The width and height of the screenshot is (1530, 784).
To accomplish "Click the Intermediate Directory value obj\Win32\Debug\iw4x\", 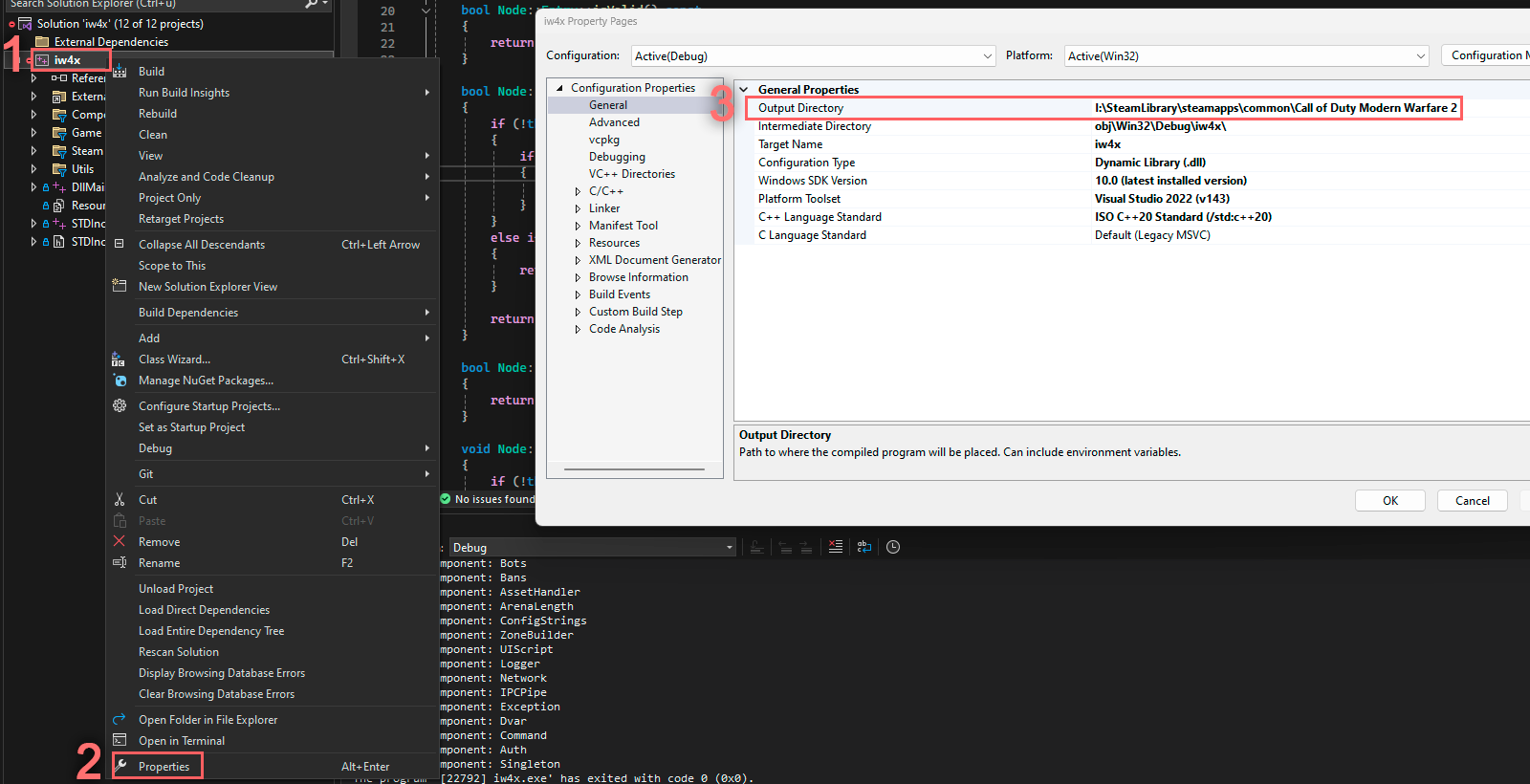I will pos(1160,126).
